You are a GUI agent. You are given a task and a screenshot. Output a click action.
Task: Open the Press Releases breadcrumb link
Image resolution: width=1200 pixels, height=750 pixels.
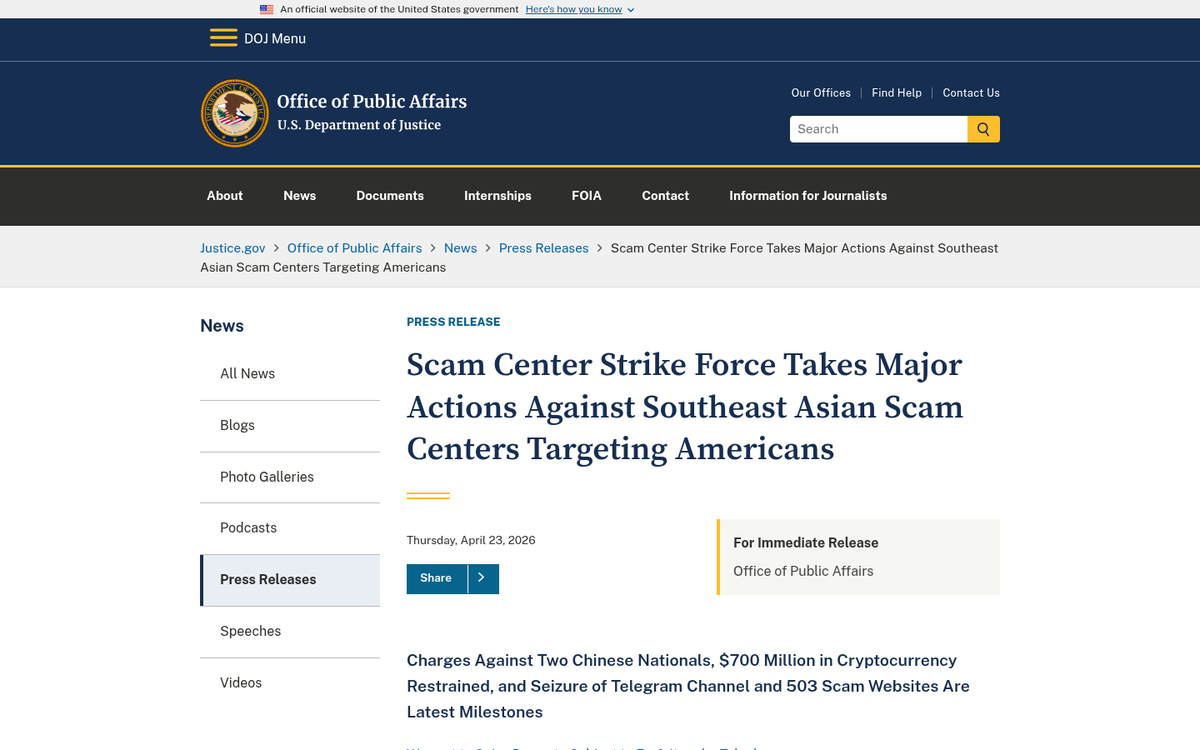(544, 248)
